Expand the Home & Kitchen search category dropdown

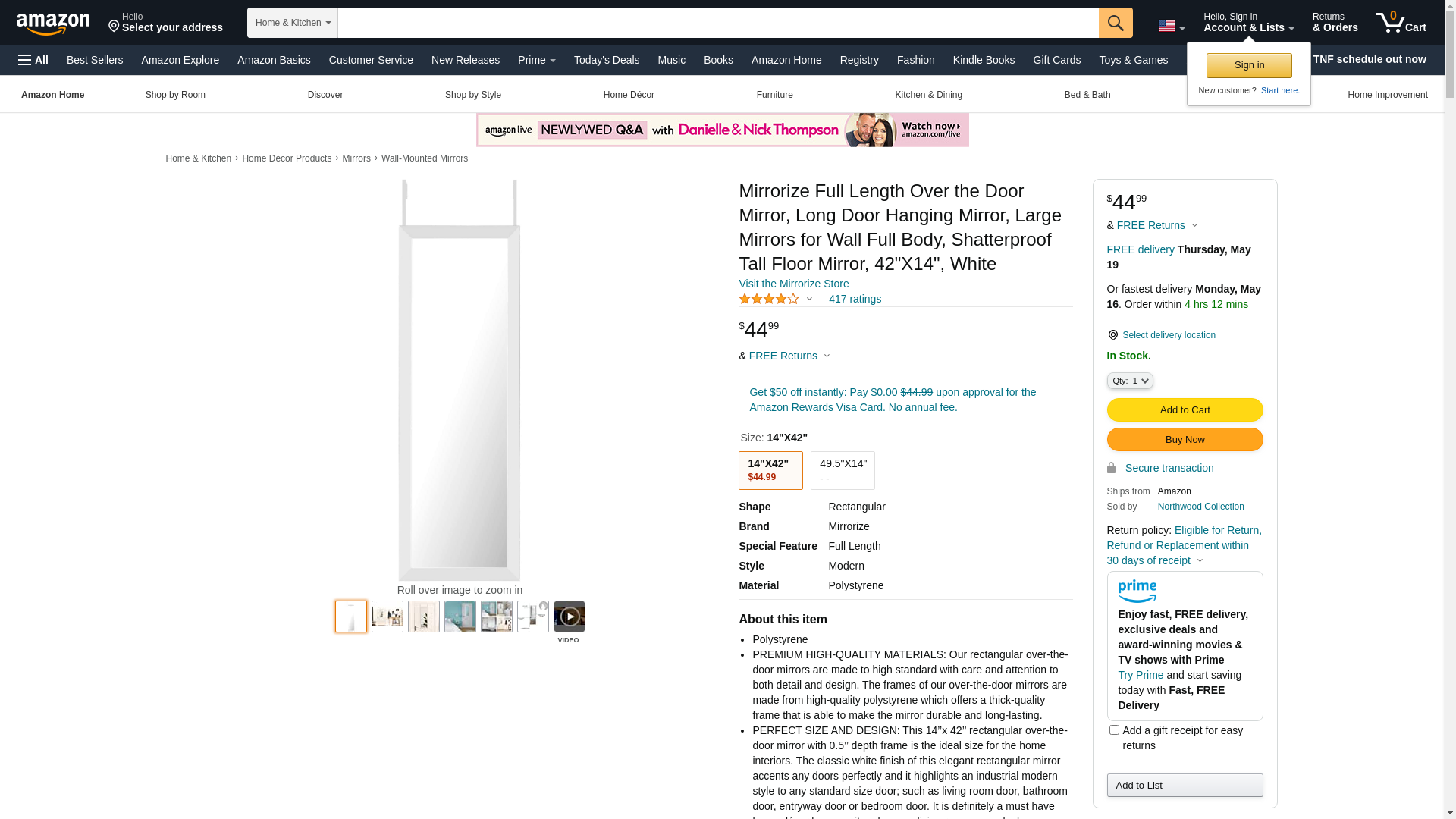click(x=293, y=23)
